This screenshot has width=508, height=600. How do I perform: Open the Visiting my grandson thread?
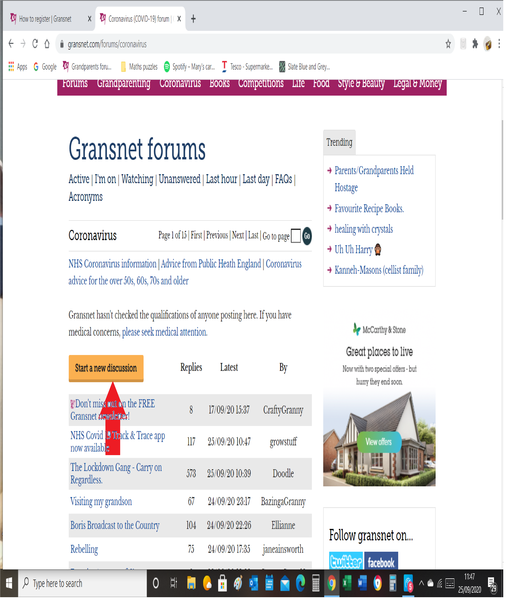point(101,501)
